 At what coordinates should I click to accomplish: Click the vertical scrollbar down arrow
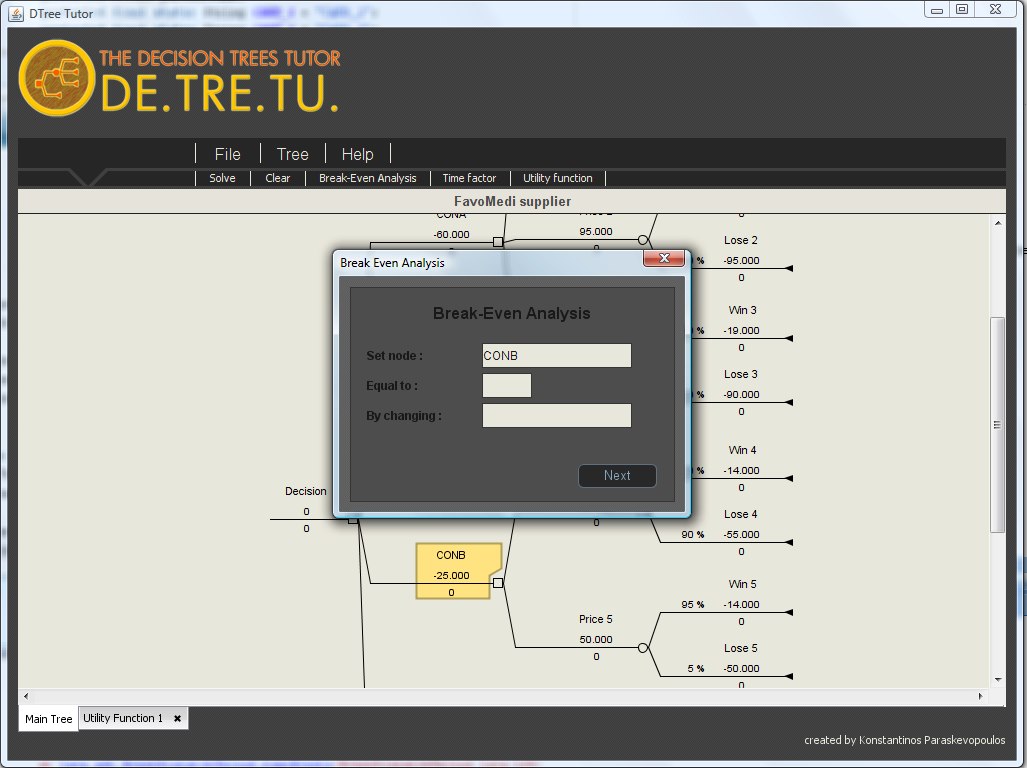(x=997, y=679)
